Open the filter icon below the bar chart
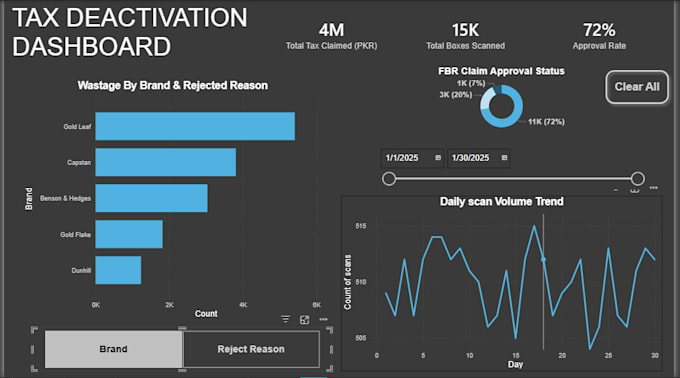 285,319
